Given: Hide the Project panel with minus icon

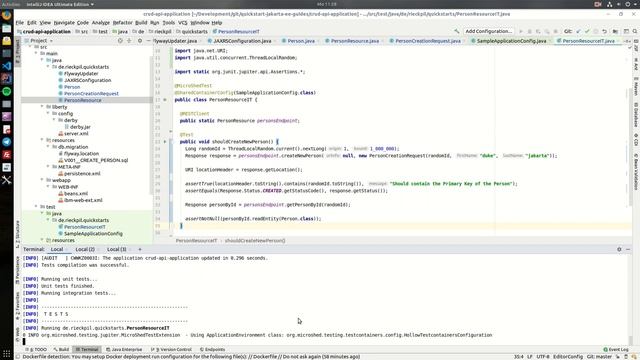Looking at the screenshot, I should point(148,41).
